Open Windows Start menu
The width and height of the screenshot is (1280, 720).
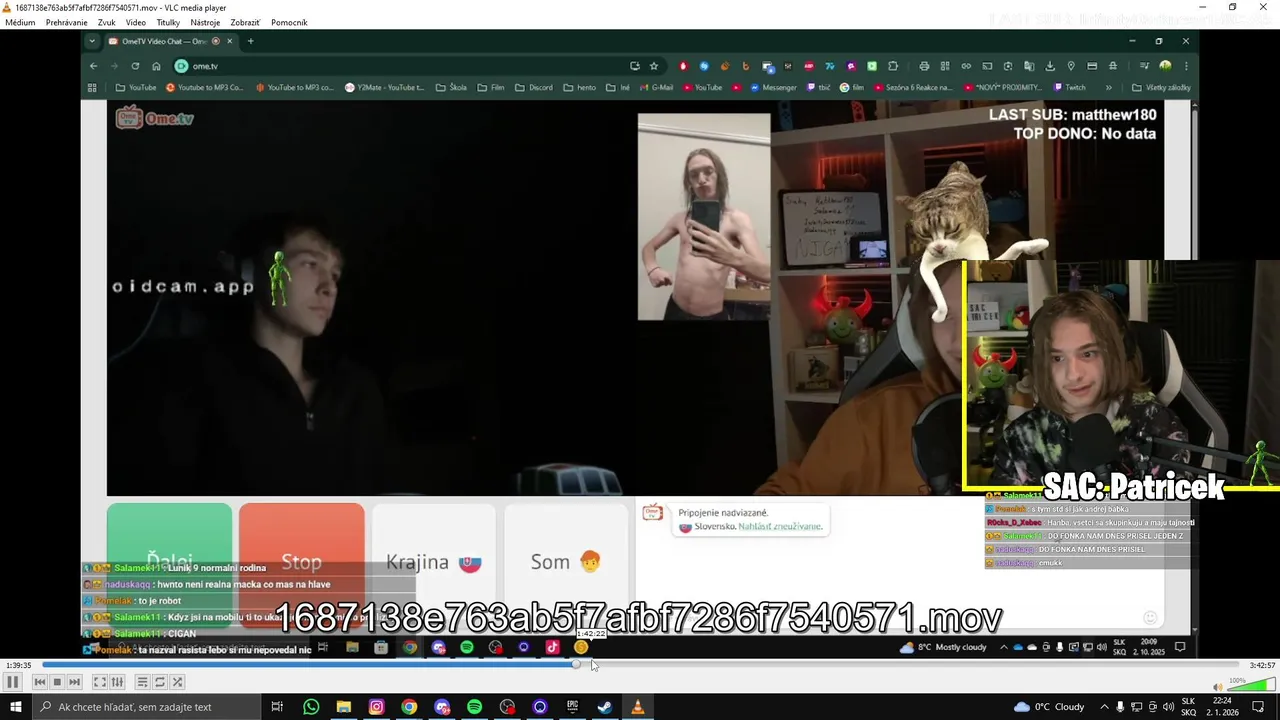tap(15, 707)
